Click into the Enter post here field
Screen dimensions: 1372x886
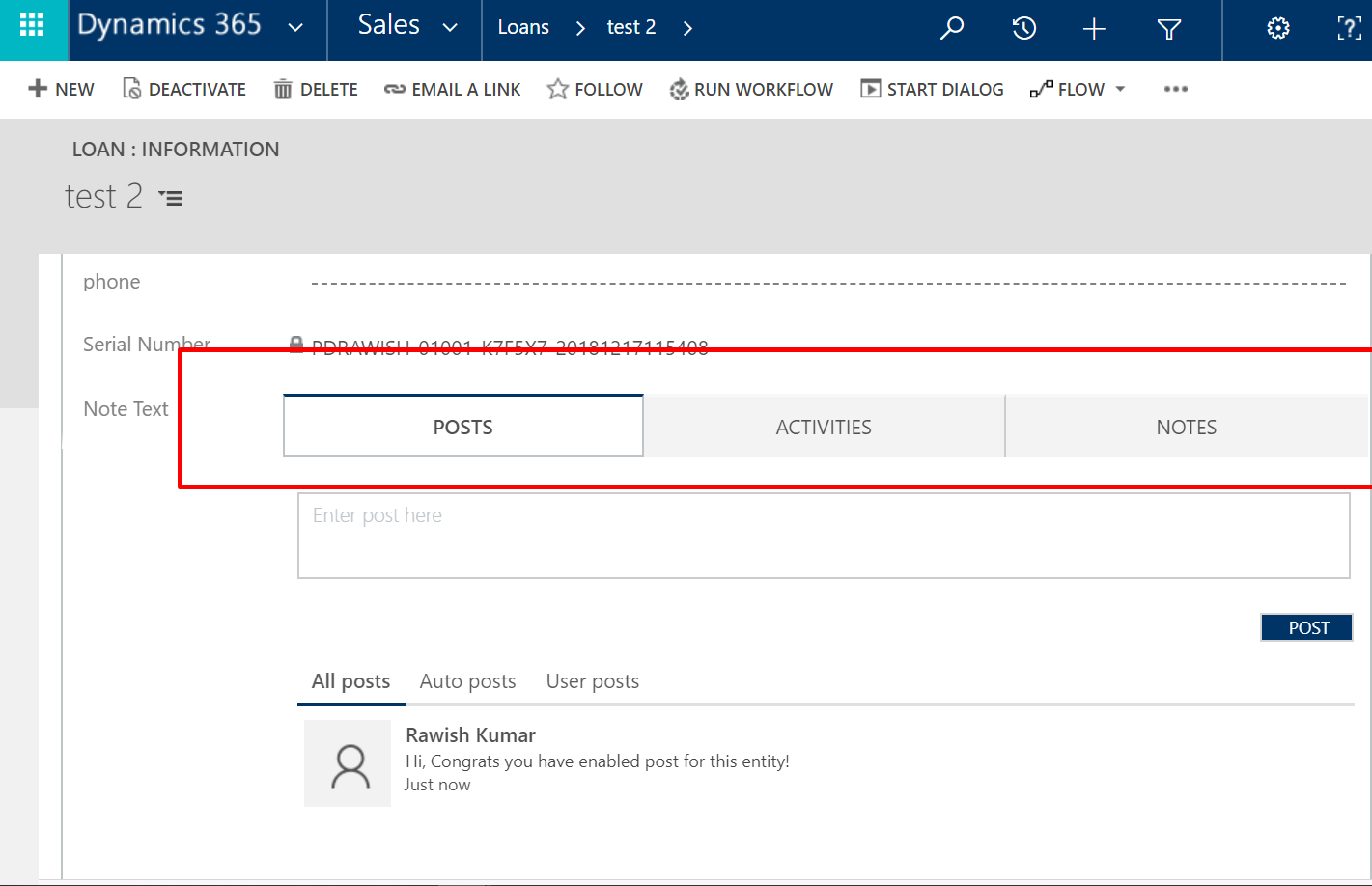823,536
